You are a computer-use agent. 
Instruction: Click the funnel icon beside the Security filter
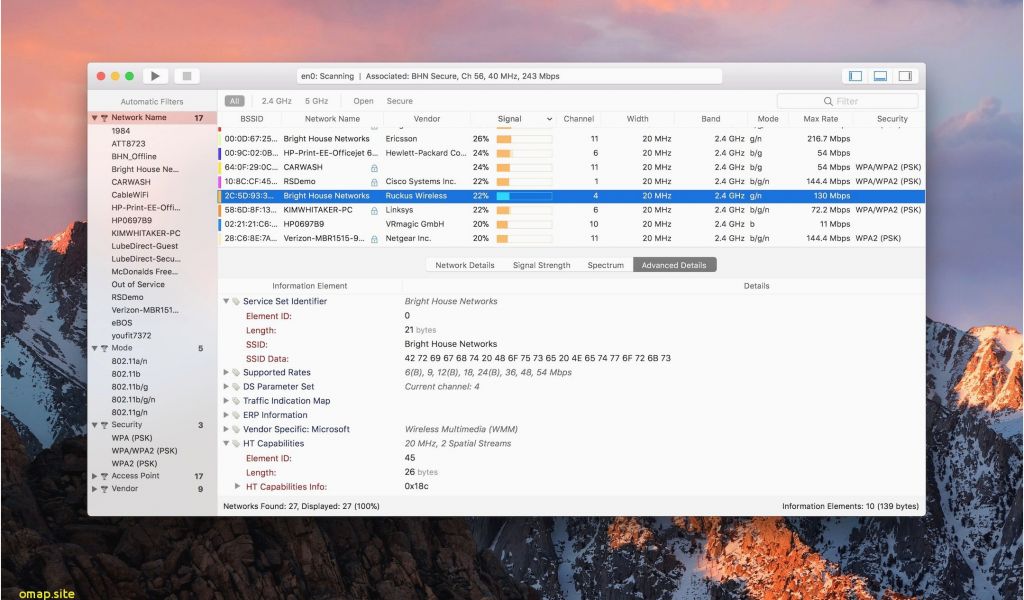pyautogui.click(x=104, y=425)
